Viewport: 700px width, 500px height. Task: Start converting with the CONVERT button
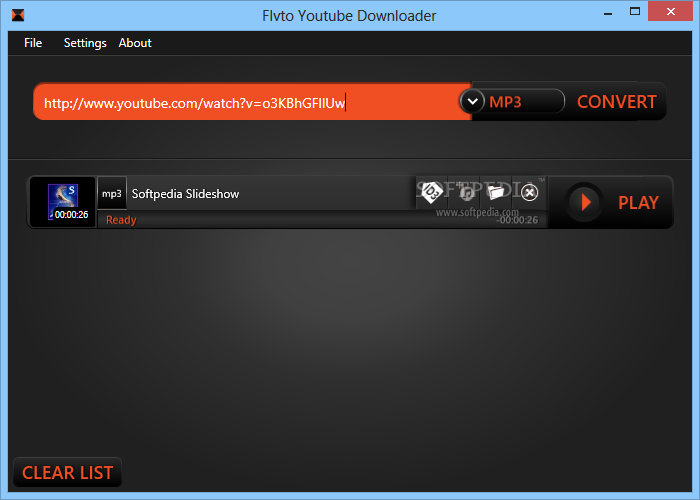point(617,102)
